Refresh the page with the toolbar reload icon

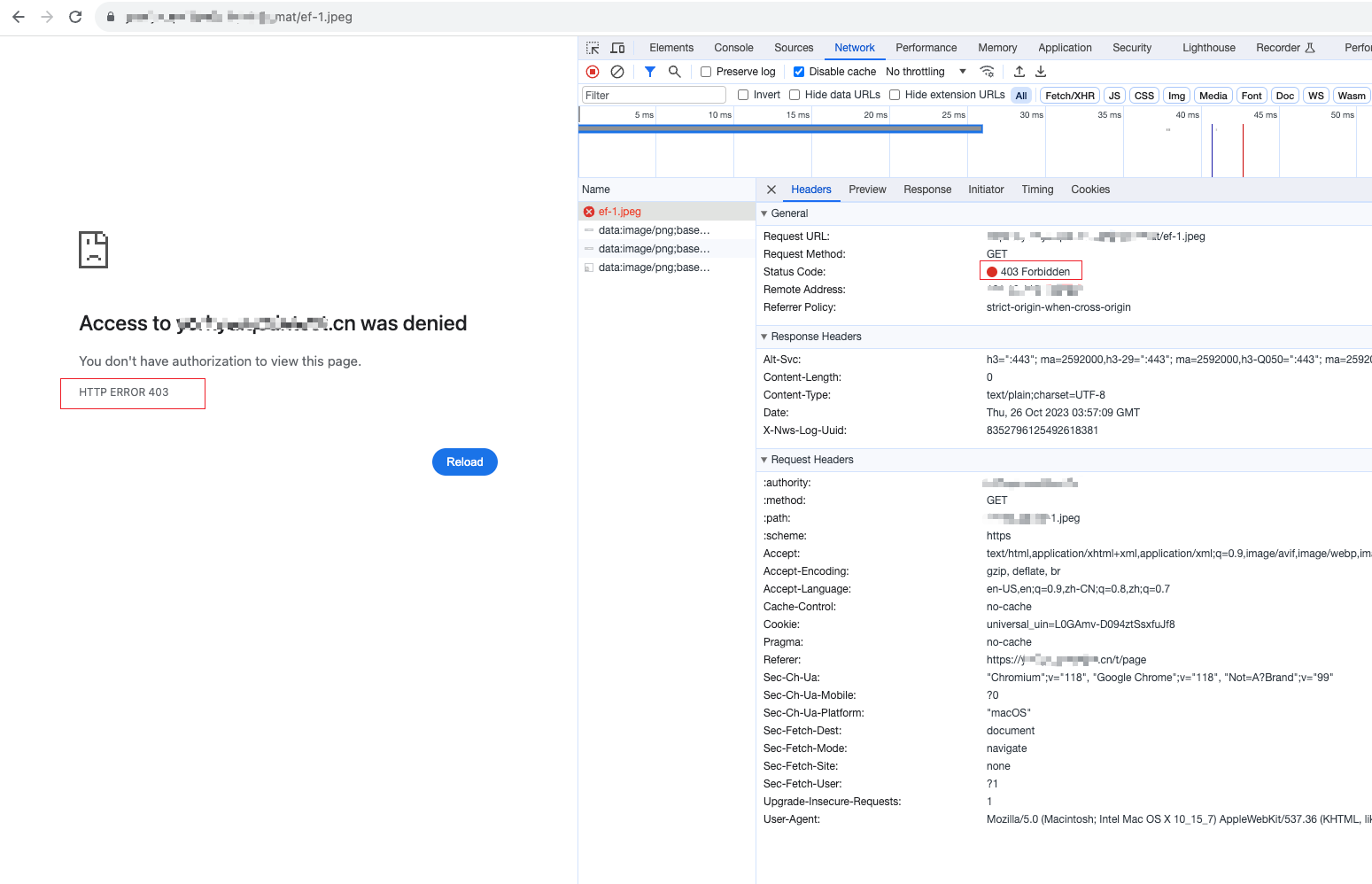[x=75, y=17]
